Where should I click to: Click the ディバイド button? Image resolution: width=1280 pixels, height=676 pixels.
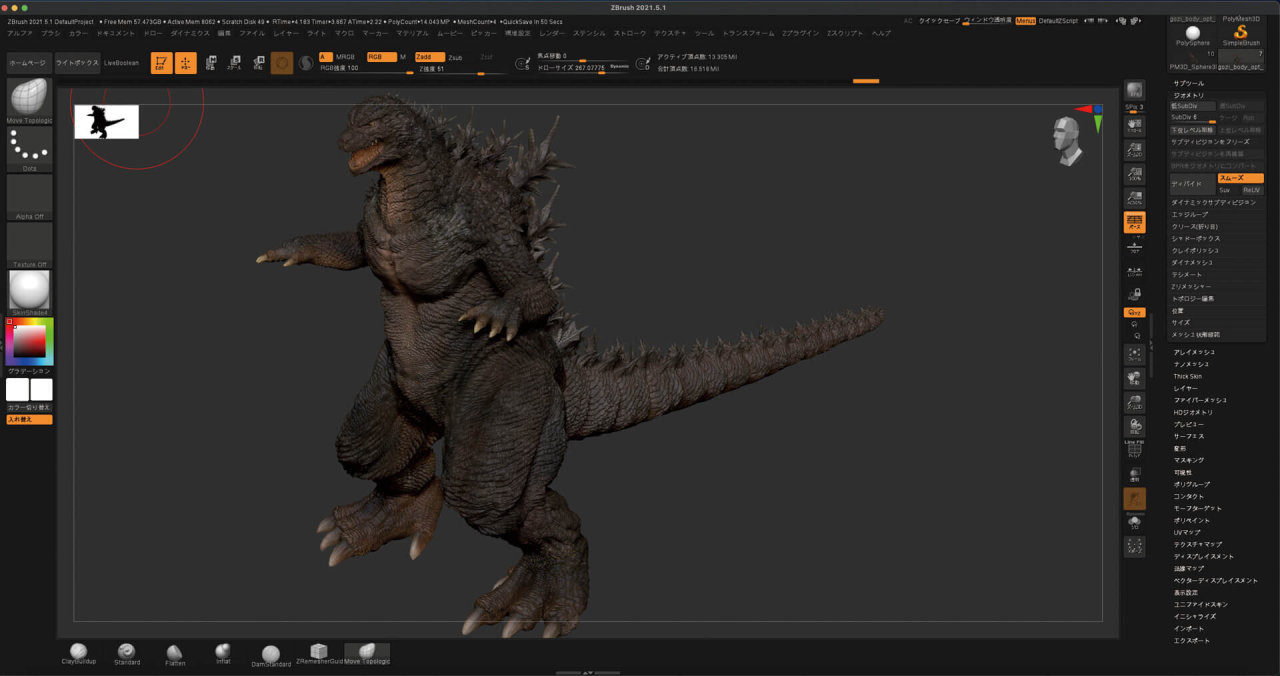[1192, 184]
